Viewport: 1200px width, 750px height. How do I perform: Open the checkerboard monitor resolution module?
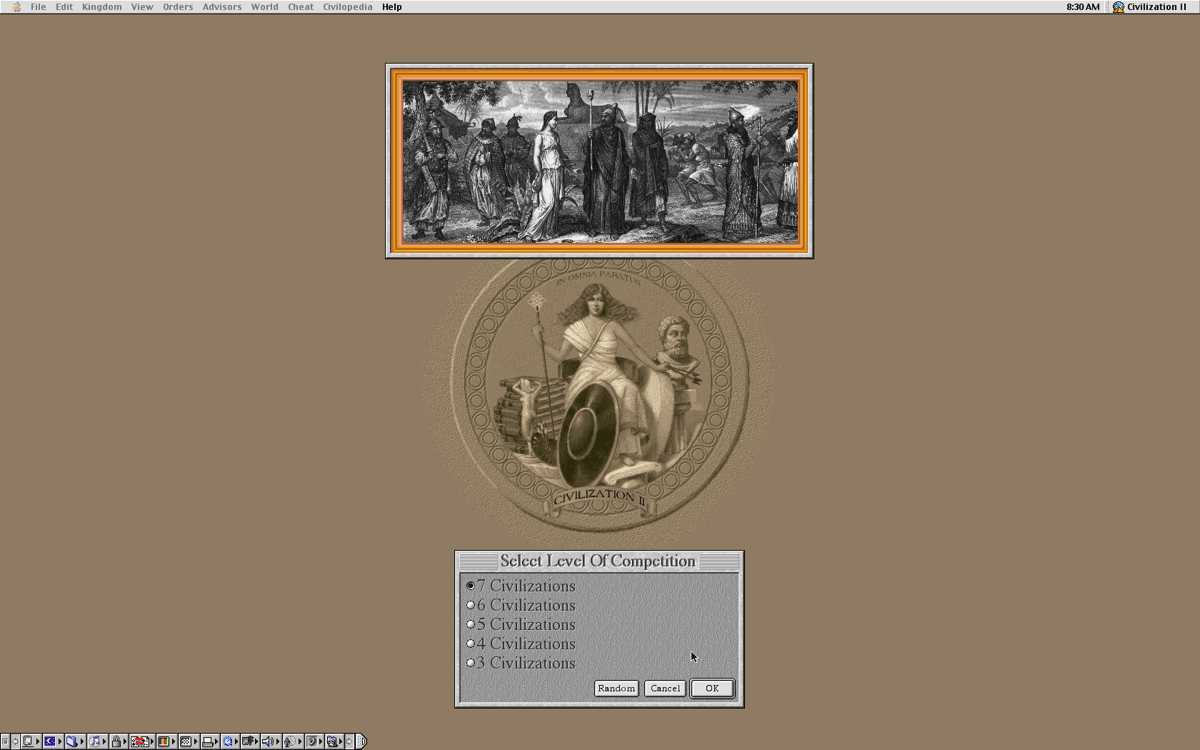pyautogui.click(x=189, y=742)
